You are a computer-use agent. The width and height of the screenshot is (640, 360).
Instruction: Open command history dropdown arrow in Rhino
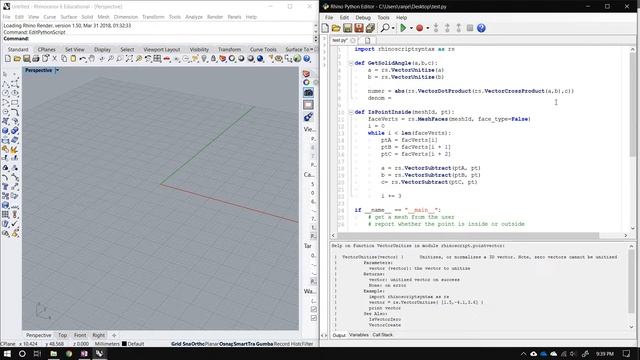click(x=315, y=39)
